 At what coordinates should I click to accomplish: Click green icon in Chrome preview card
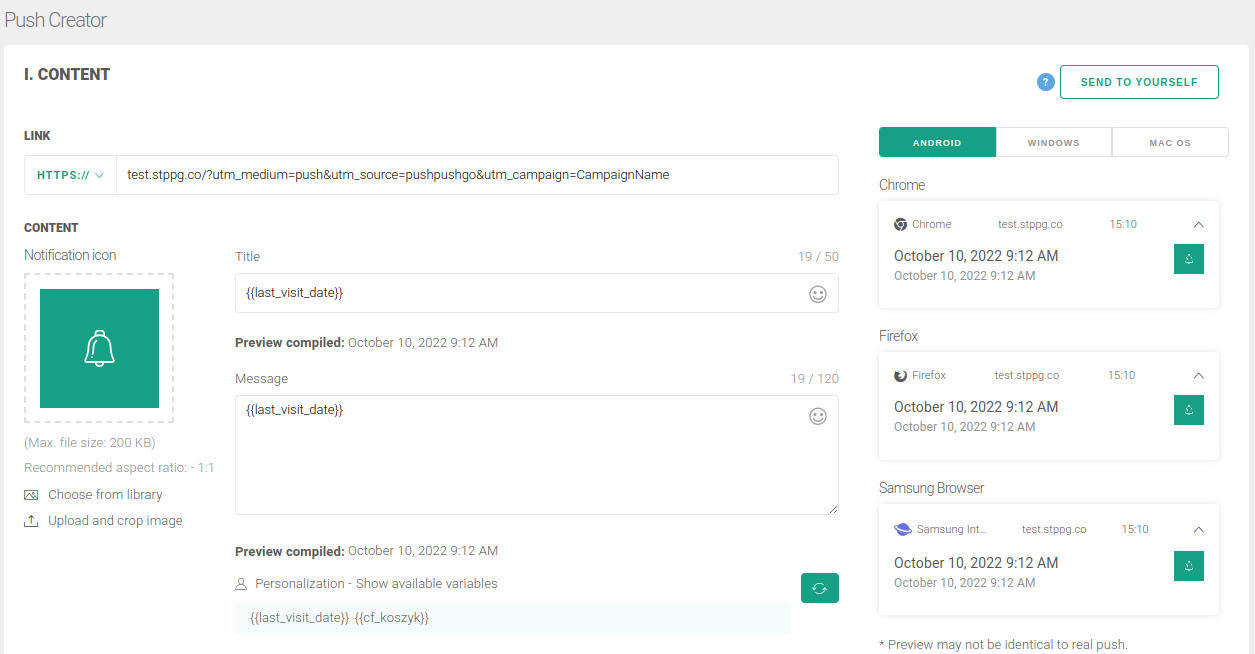tap(1188, 259)
